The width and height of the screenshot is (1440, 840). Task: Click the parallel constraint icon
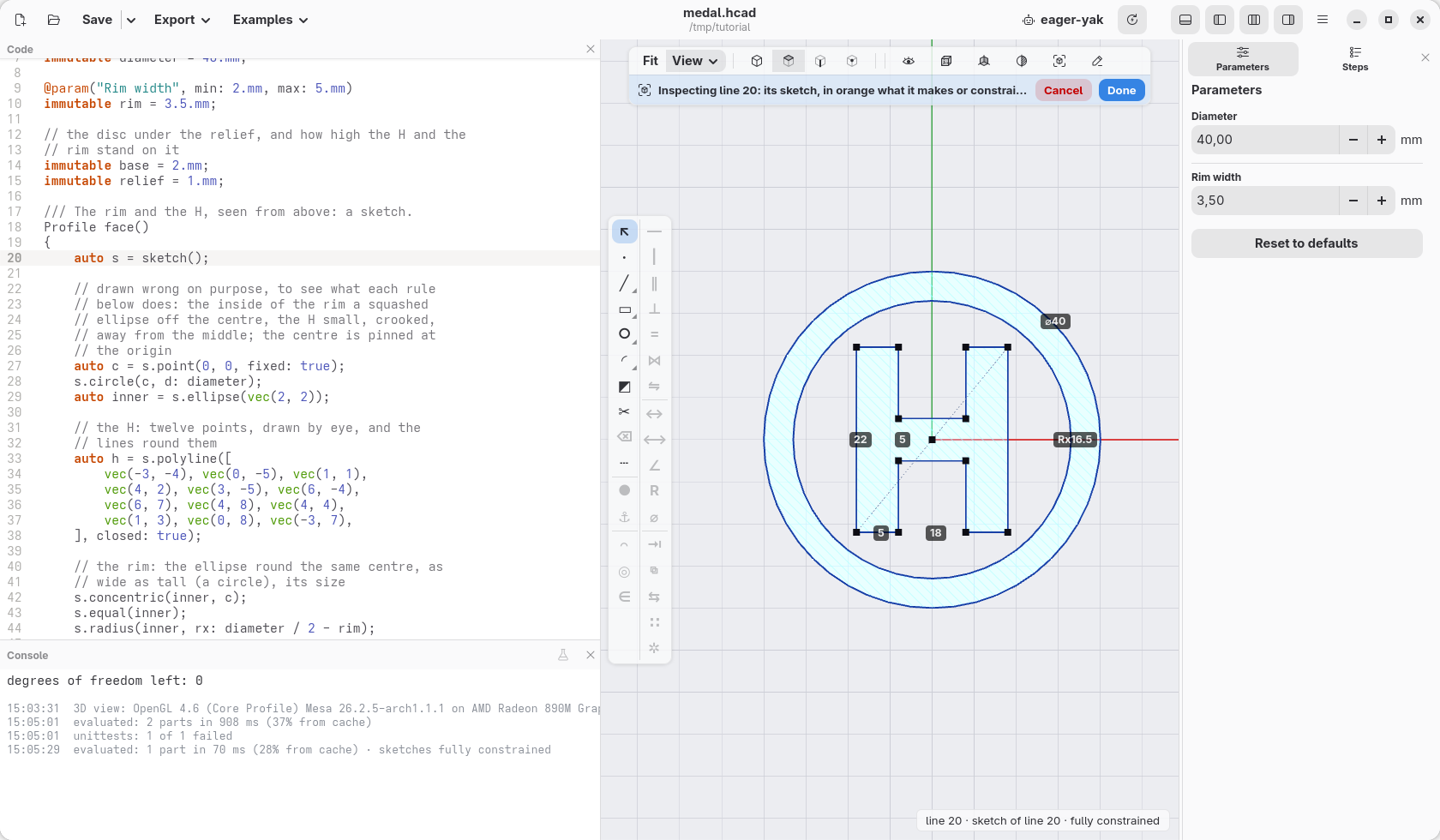click(654, 283)
